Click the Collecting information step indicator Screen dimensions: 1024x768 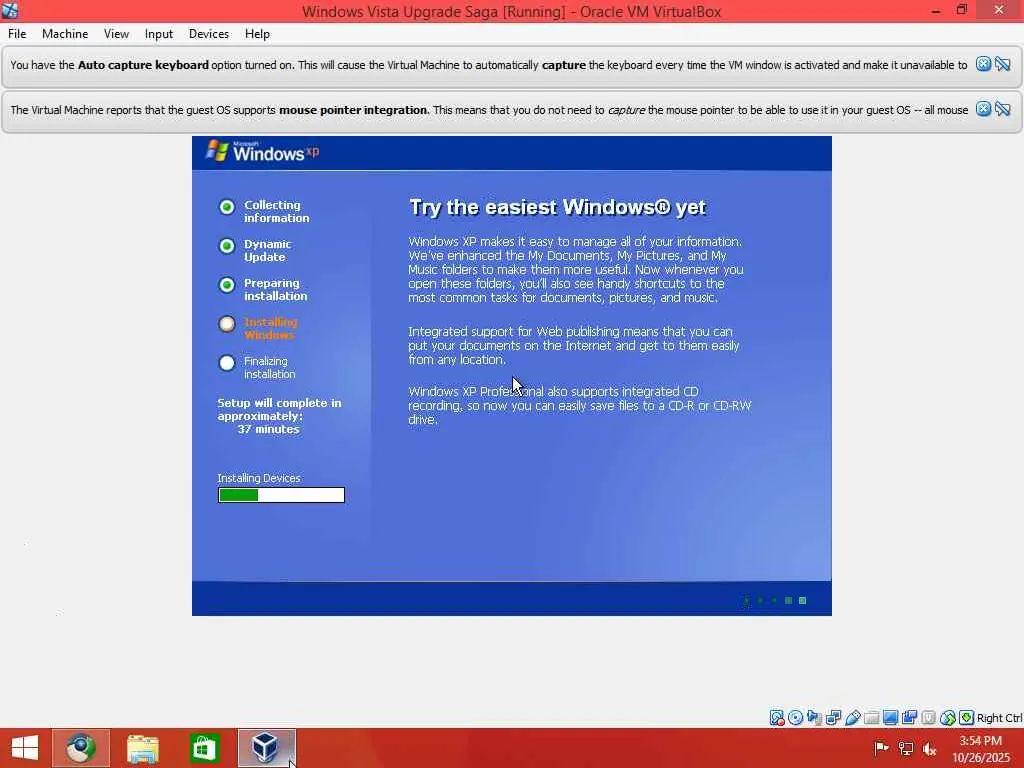point(227,207)
